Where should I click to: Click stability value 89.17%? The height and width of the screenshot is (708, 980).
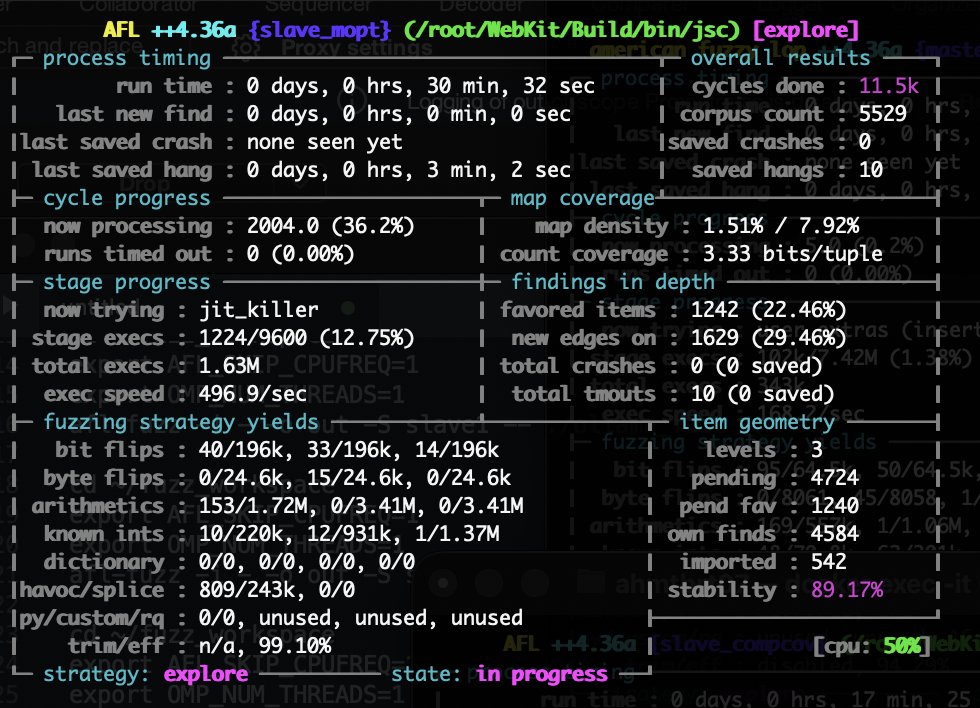(847, 590)
